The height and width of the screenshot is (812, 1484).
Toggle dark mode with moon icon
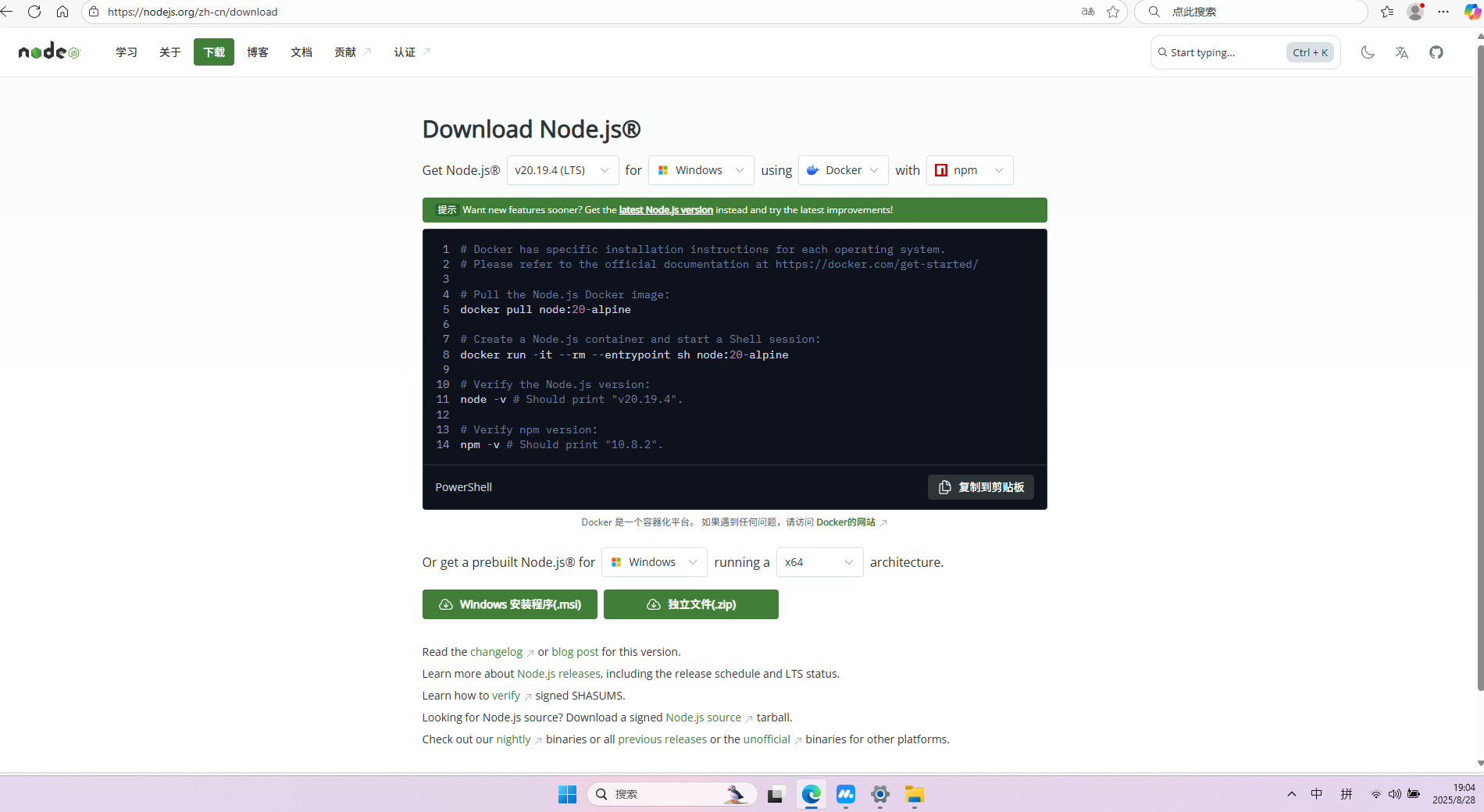pyautogui.click(x=1368, y=52)
